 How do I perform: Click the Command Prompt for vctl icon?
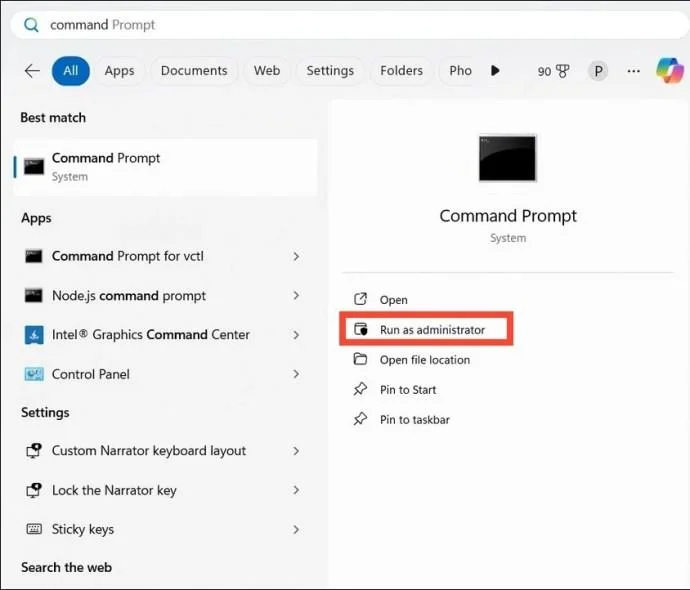point(34,256)
